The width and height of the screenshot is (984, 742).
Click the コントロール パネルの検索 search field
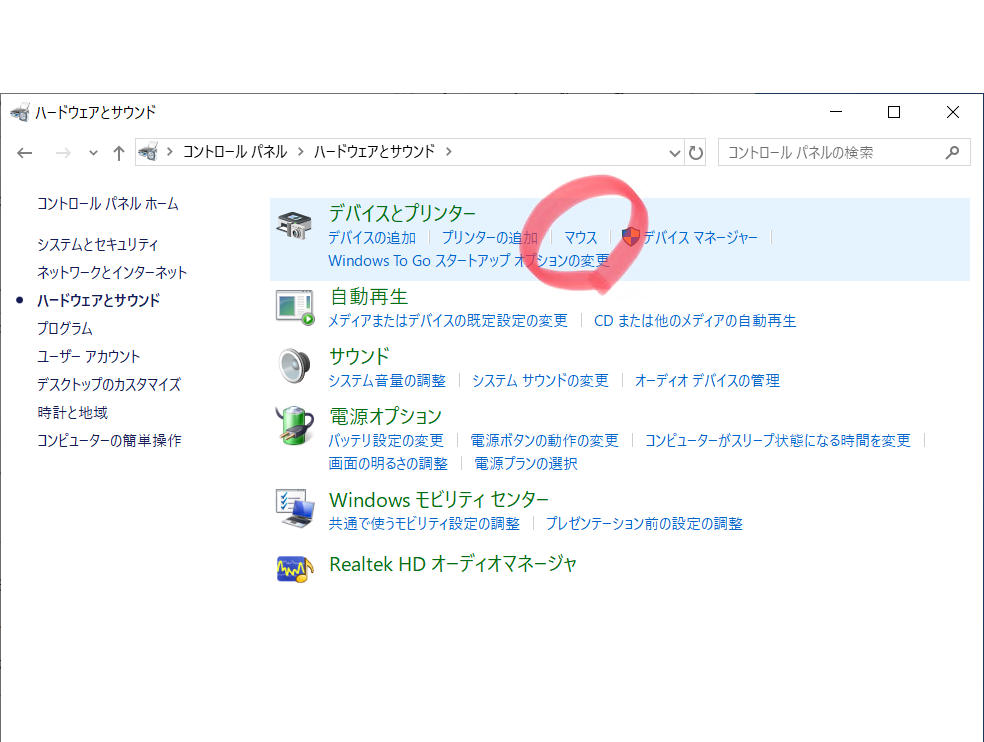click(830, 152)
